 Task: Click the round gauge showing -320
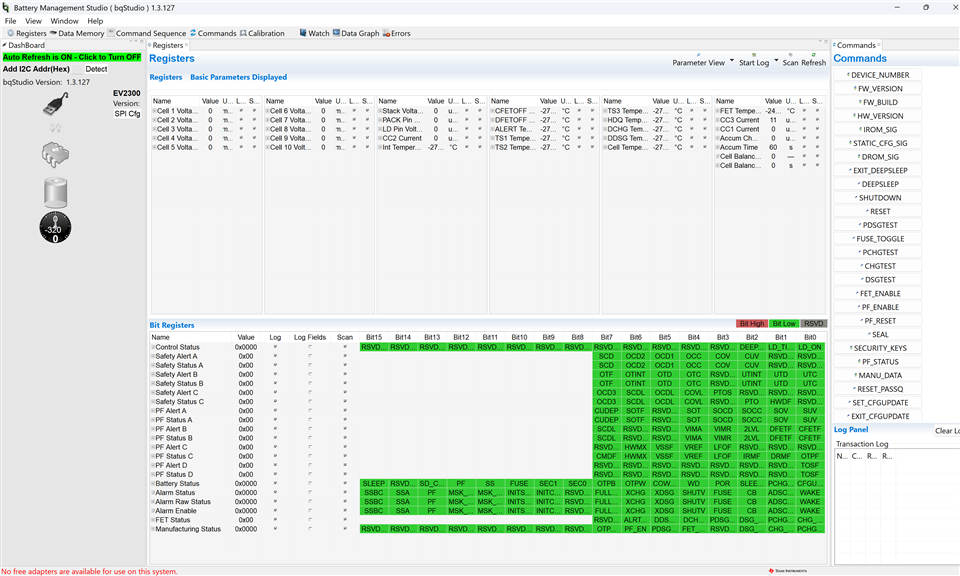55,228
